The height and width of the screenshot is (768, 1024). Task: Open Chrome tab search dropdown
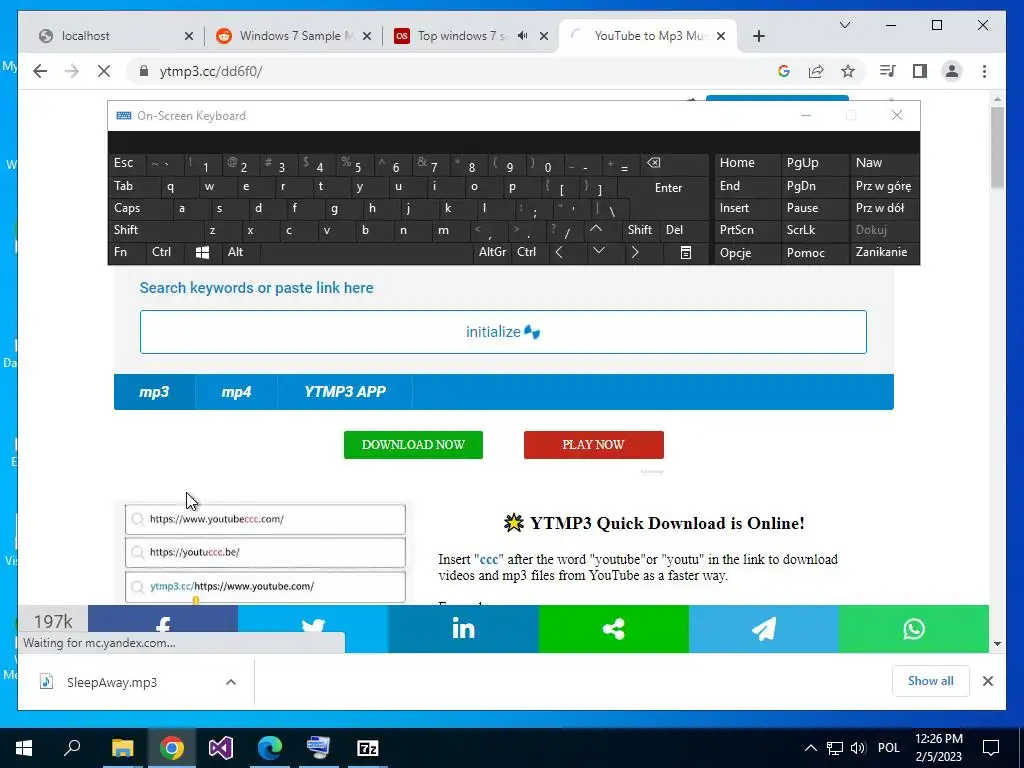point(844,25)
